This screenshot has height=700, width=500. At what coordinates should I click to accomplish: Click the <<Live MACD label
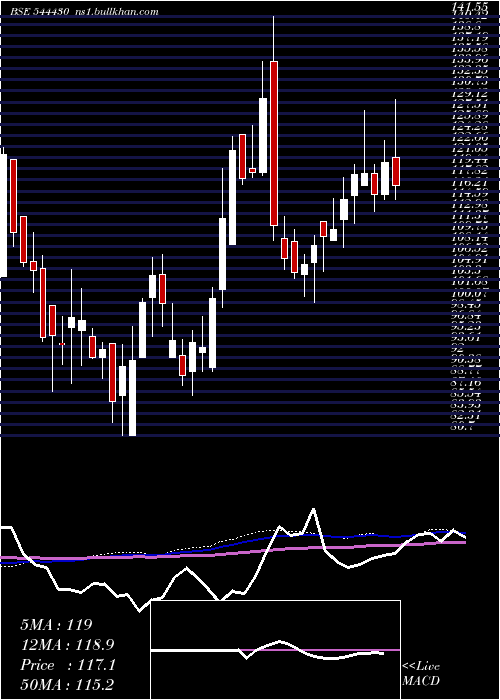coord(421,674)
